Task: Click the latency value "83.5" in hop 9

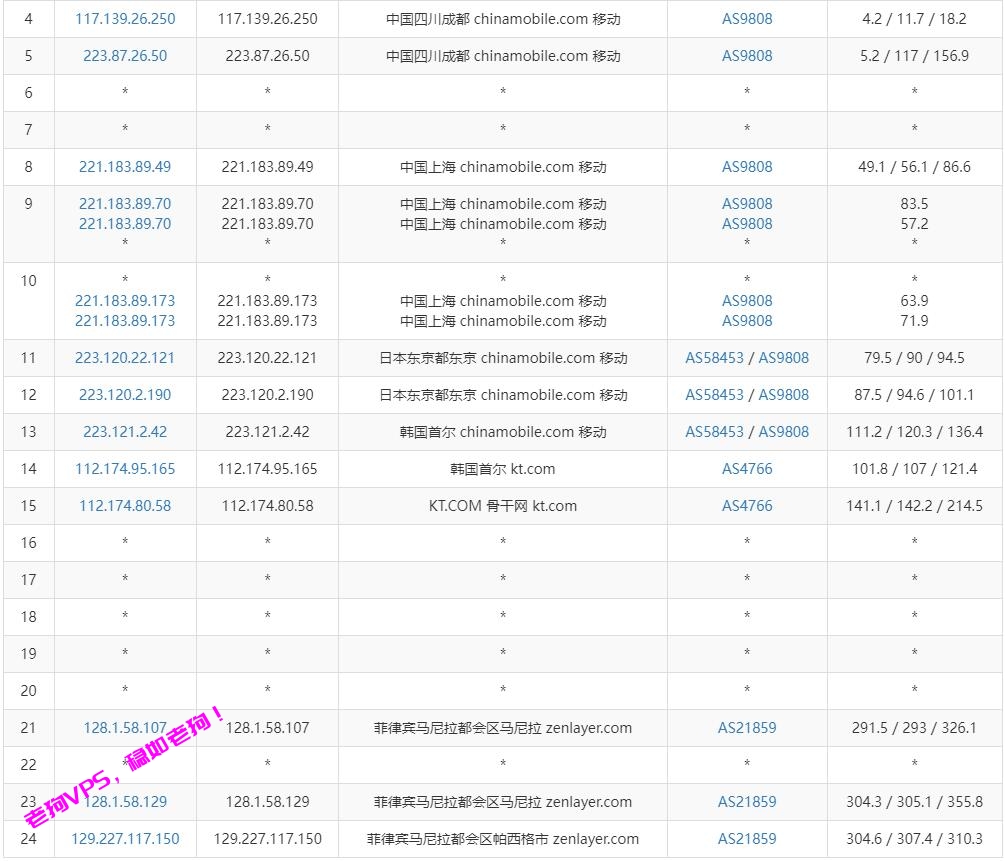Action: click(915, 204)
